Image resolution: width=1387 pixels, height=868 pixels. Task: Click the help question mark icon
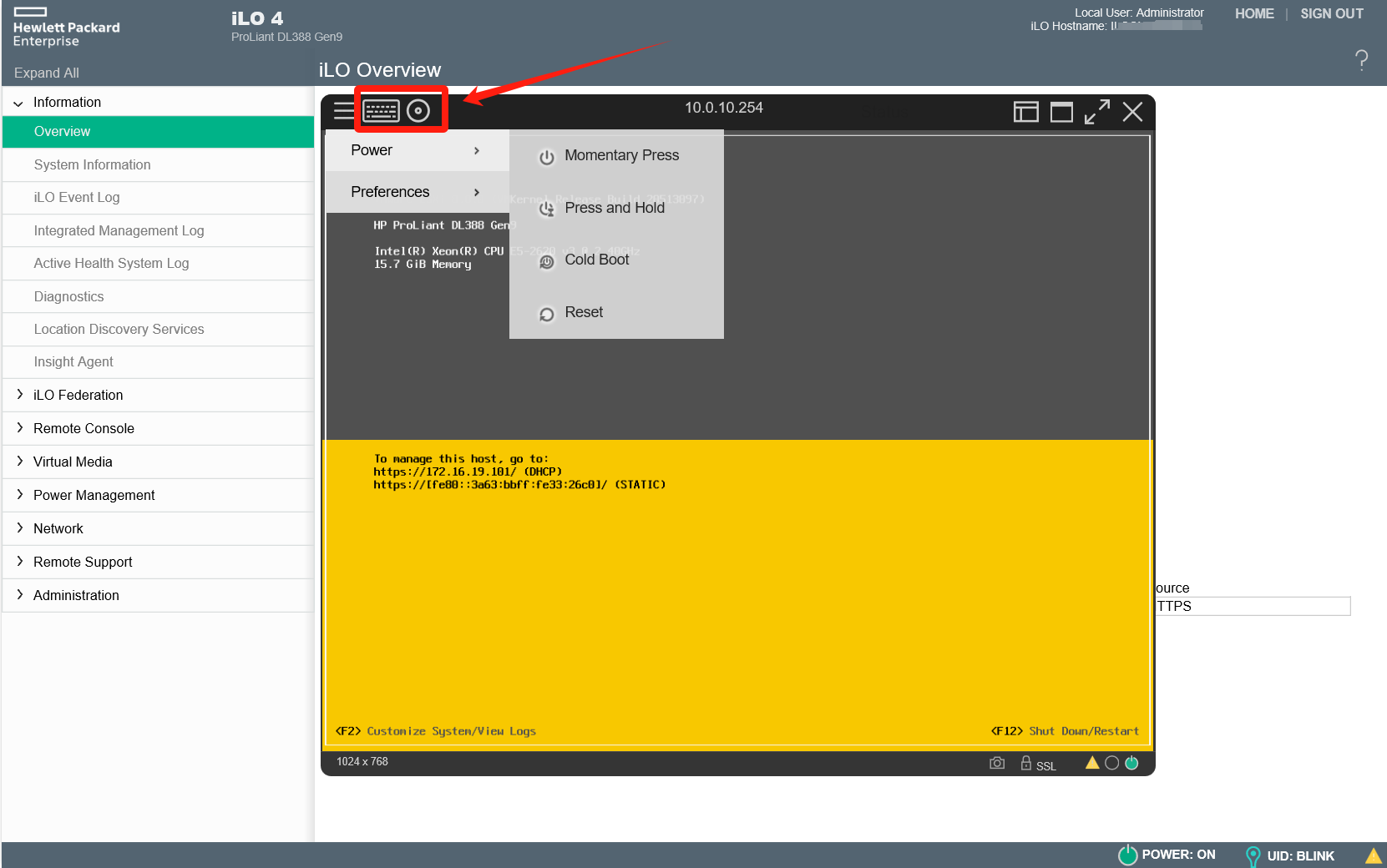click(1361, 60)
